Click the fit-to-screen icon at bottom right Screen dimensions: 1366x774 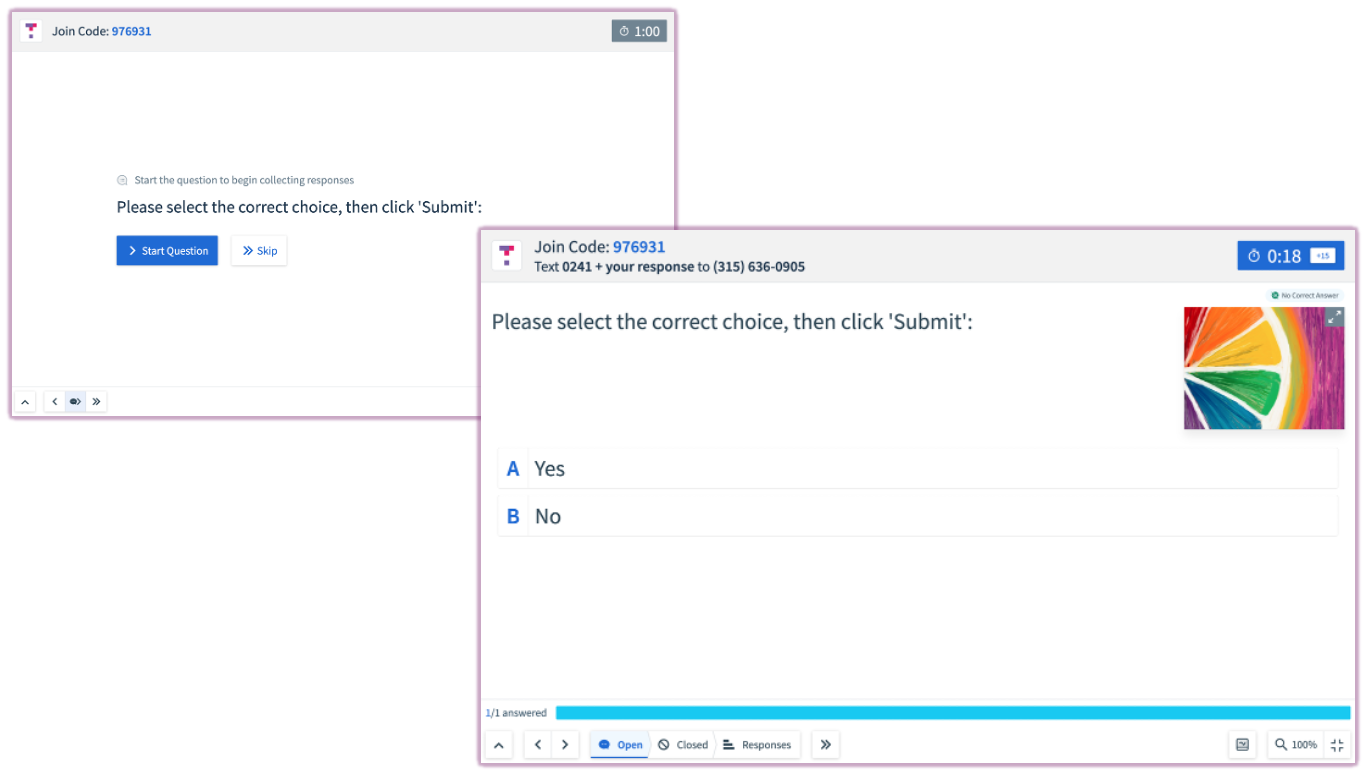click(1337, 745)
